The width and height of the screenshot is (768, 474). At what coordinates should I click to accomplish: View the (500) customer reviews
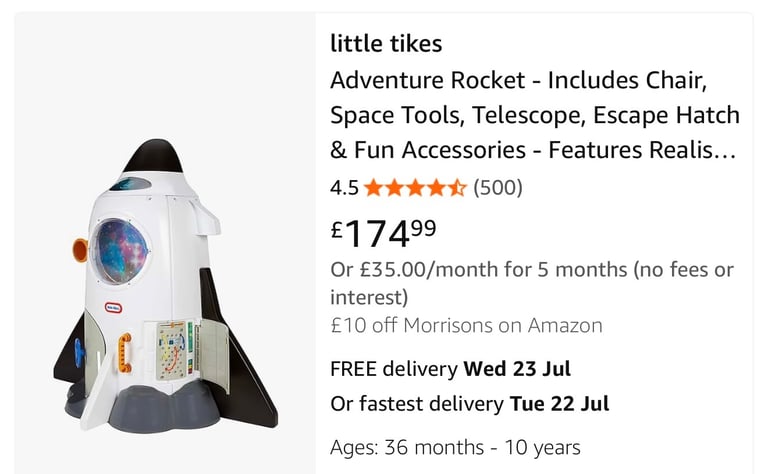point(498,188)
